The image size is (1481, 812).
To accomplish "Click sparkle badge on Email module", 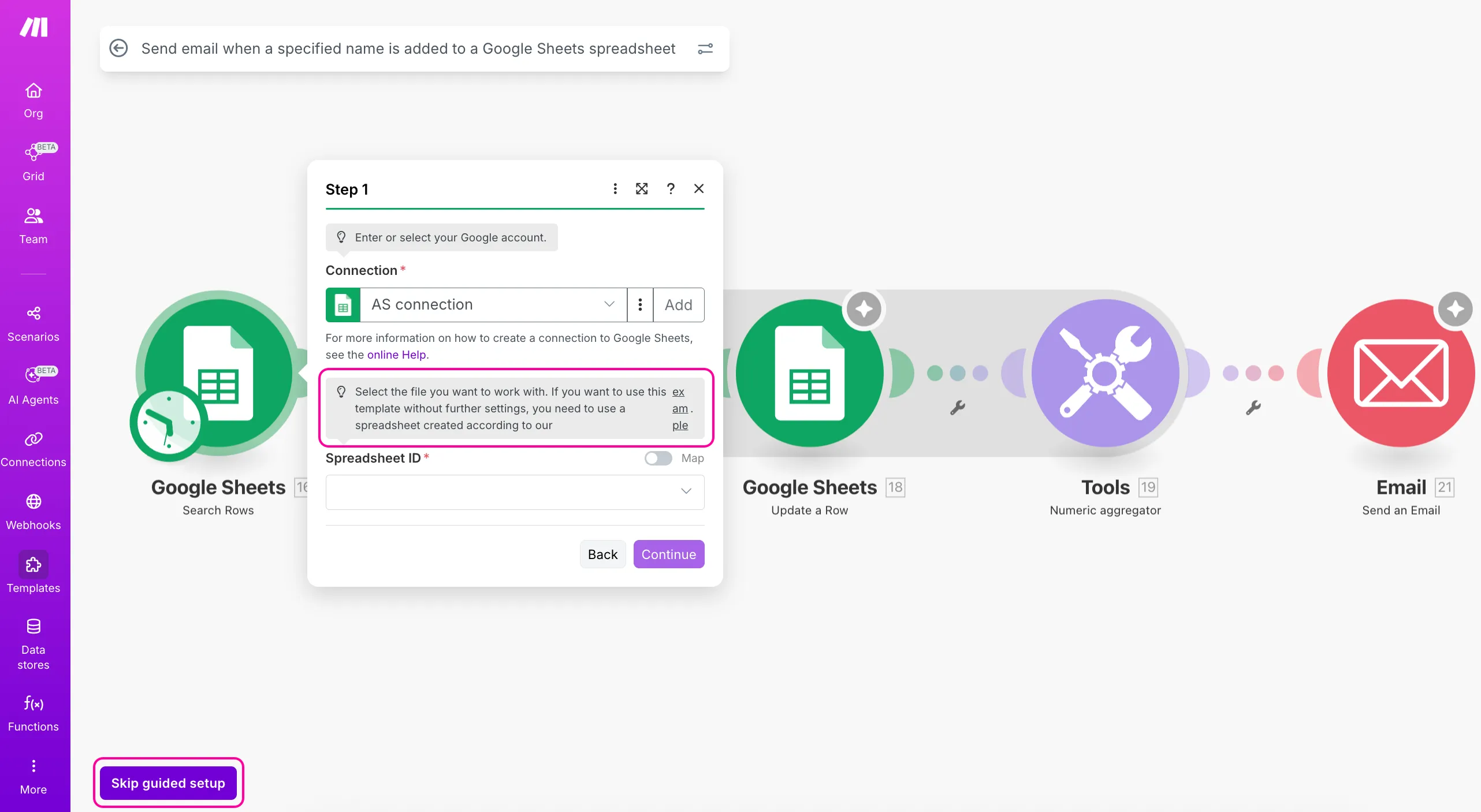I will coord(1455,310).
